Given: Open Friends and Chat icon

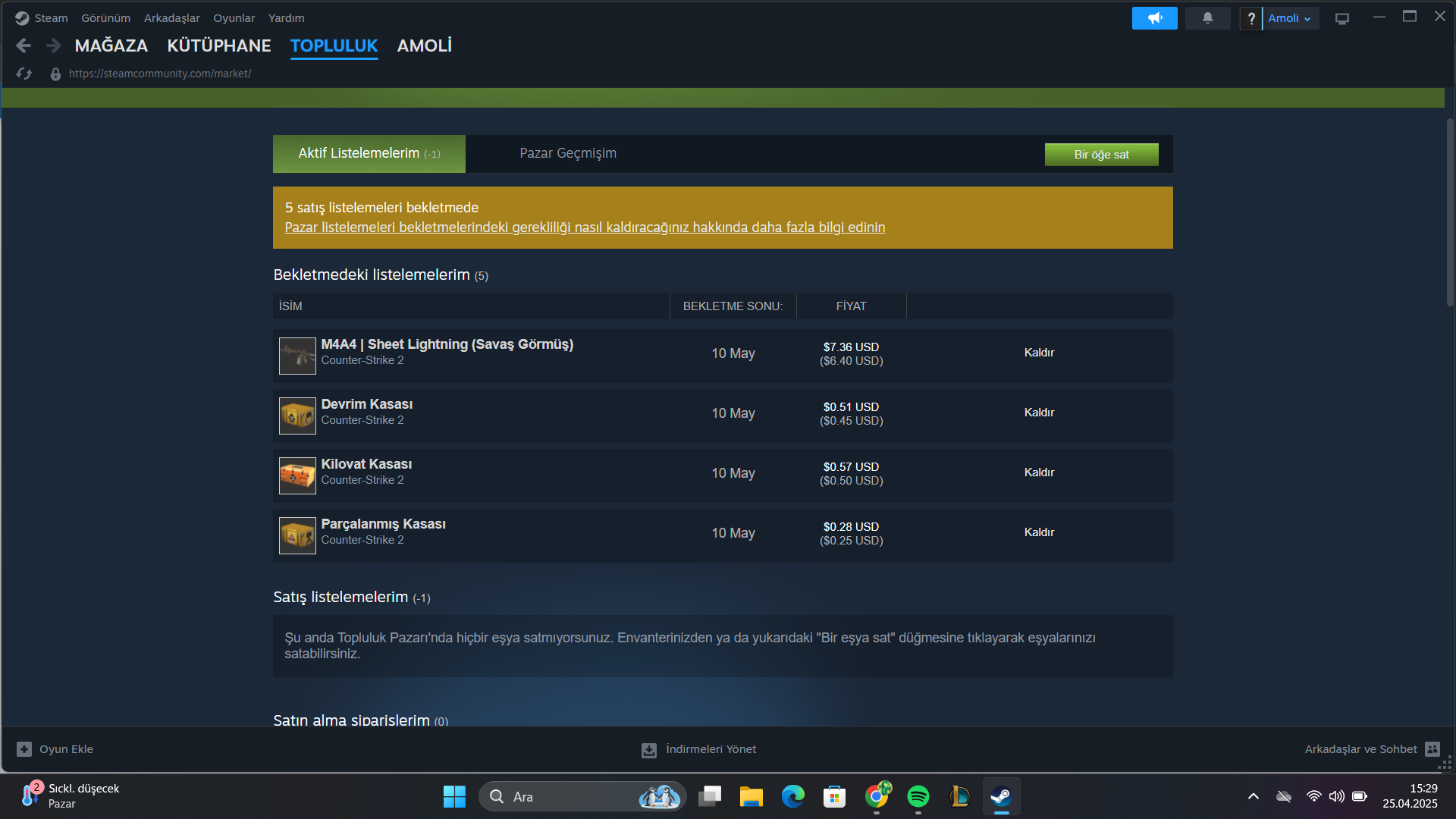Looking at the screenshot, I should point(1432,749).
